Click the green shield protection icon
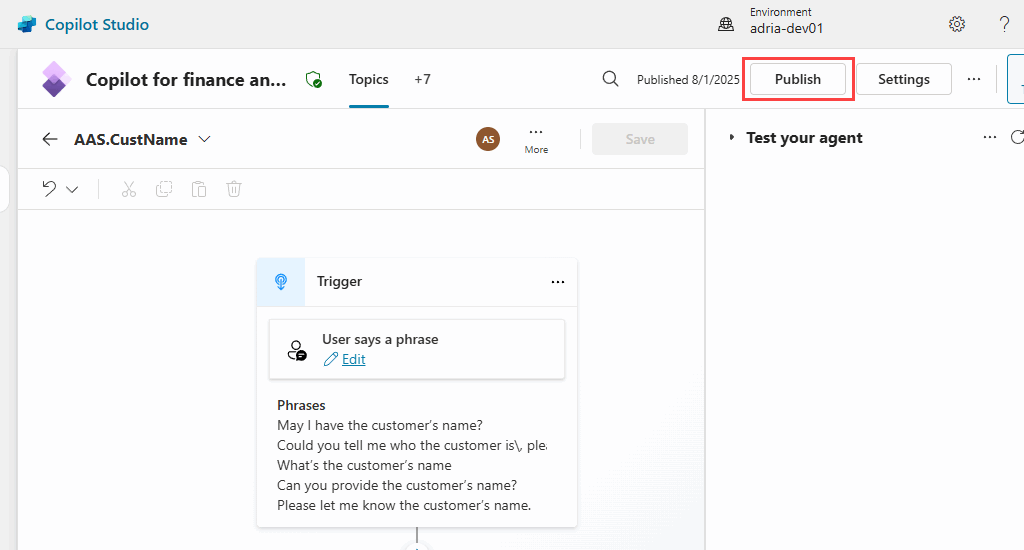1024x550 pixels. coord(313,80)
